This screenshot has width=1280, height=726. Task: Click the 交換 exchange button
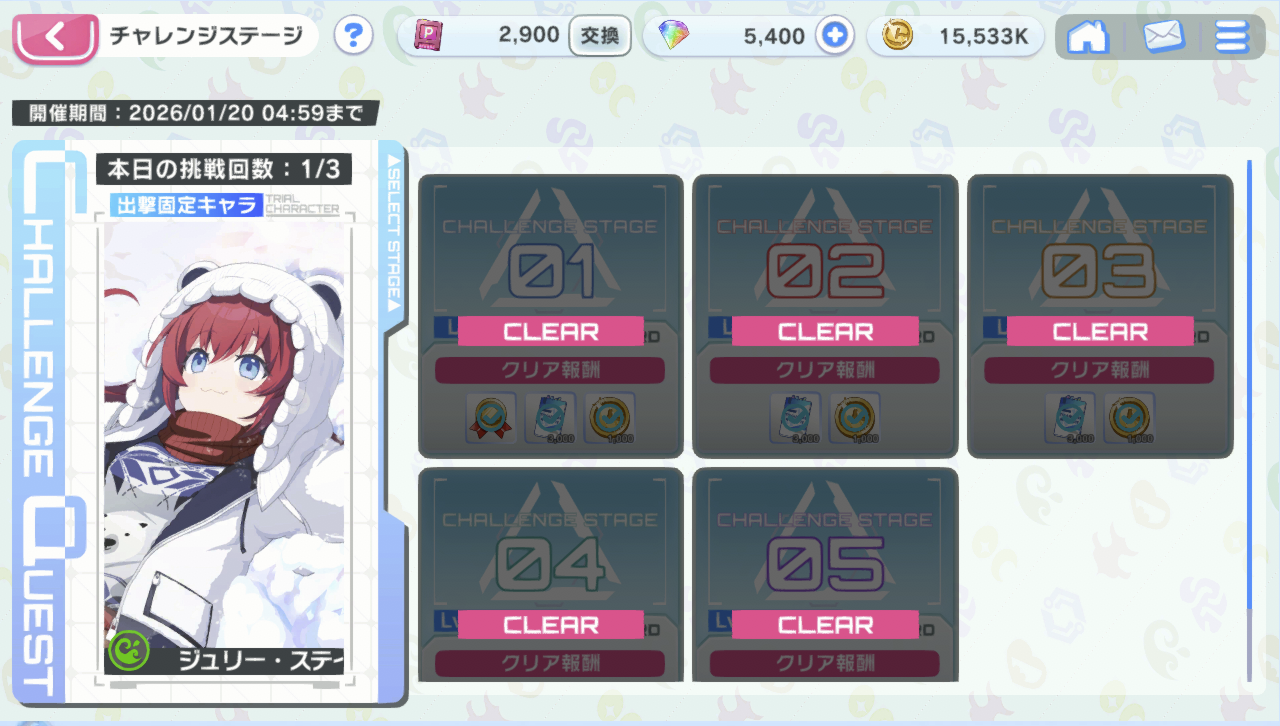(600, 37)
